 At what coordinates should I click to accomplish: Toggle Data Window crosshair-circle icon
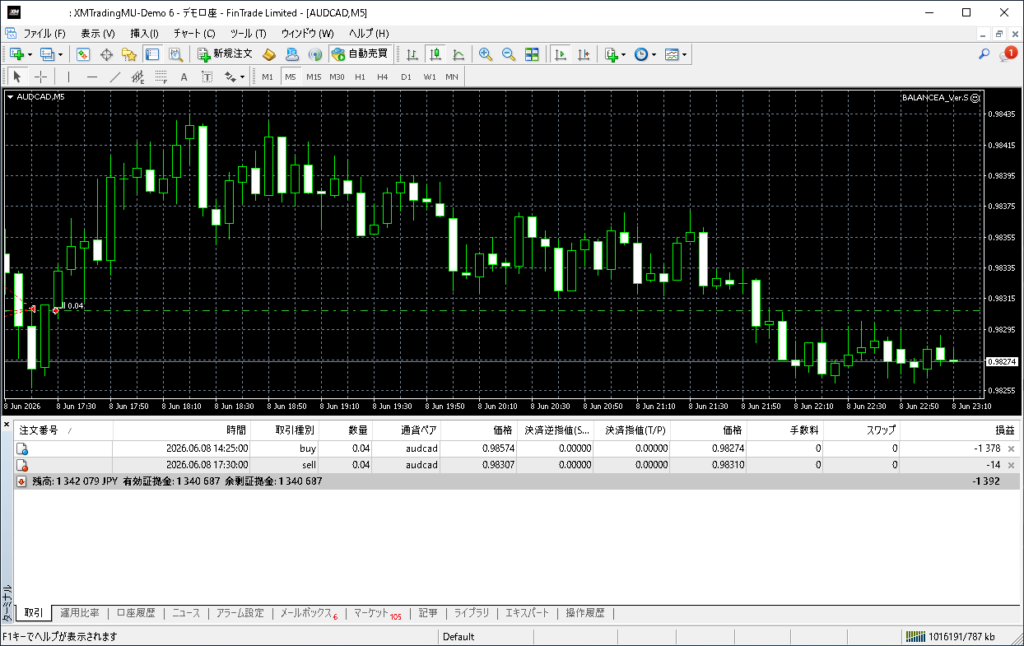(106, 54)
